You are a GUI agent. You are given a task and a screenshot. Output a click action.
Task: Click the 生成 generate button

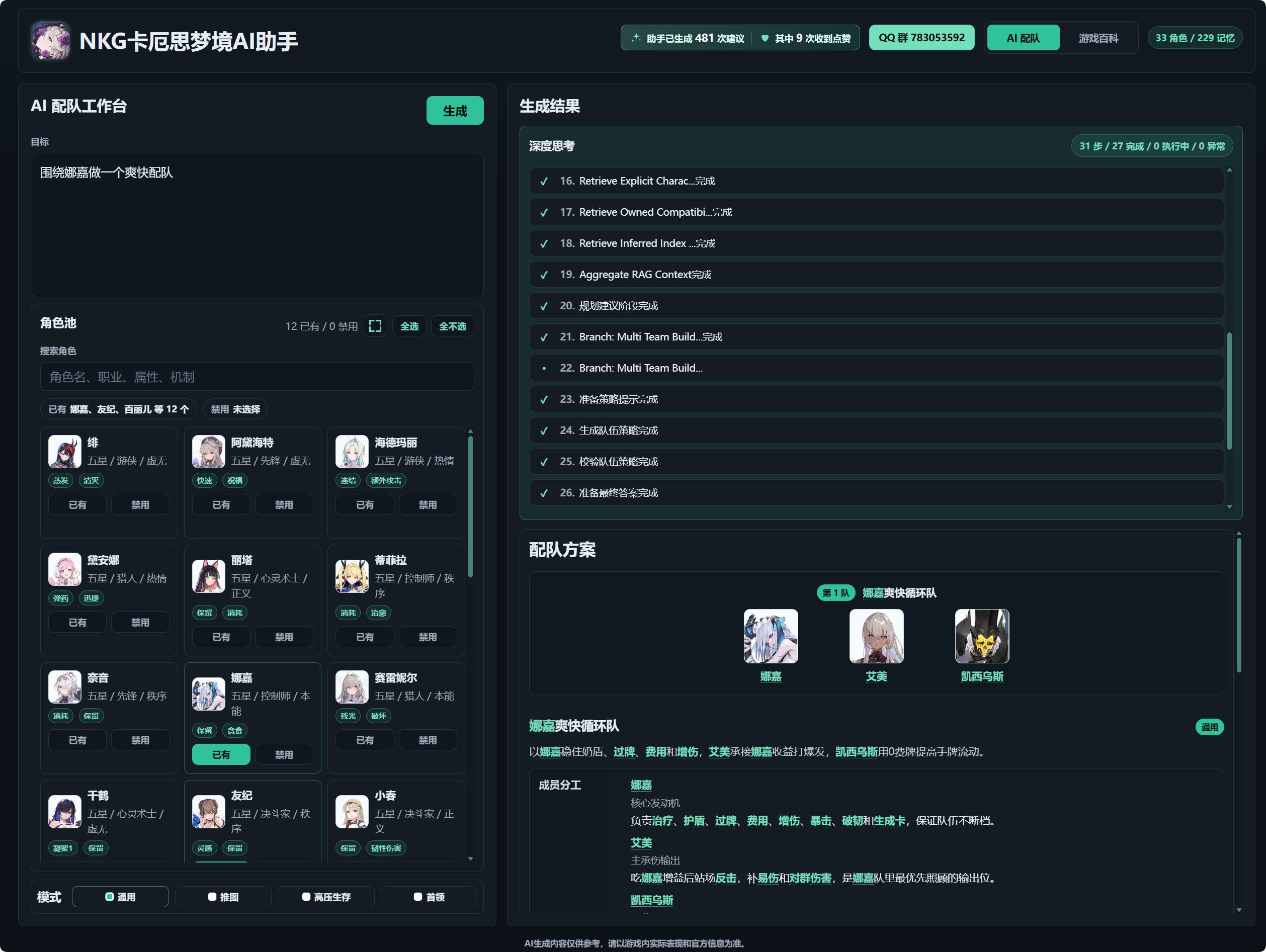pos(454,111)
